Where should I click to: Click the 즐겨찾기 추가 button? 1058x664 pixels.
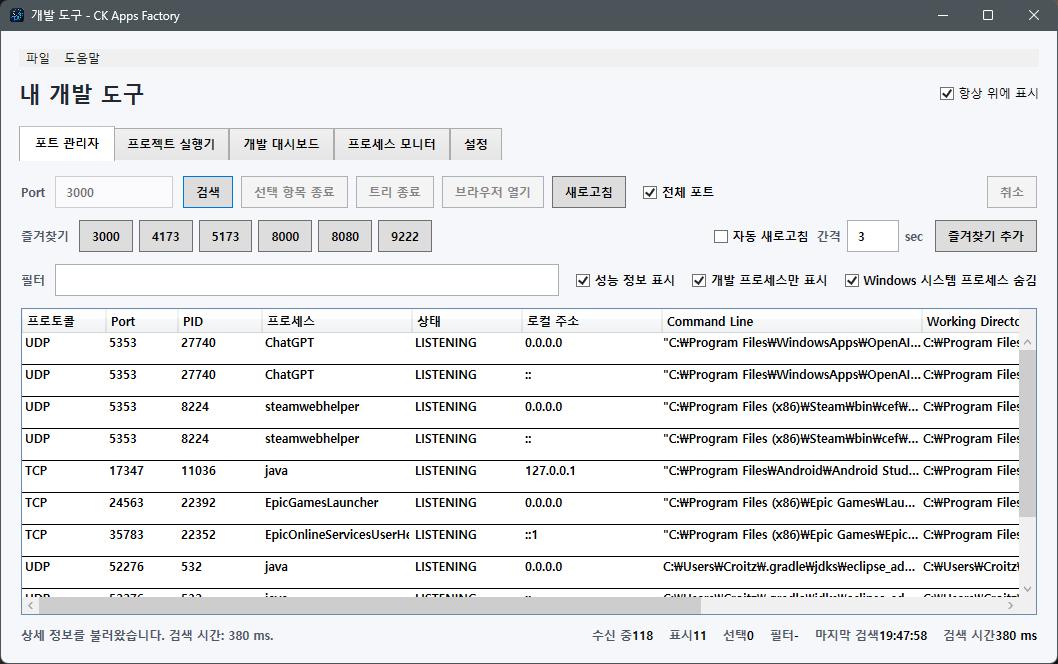tap(986, 236)
